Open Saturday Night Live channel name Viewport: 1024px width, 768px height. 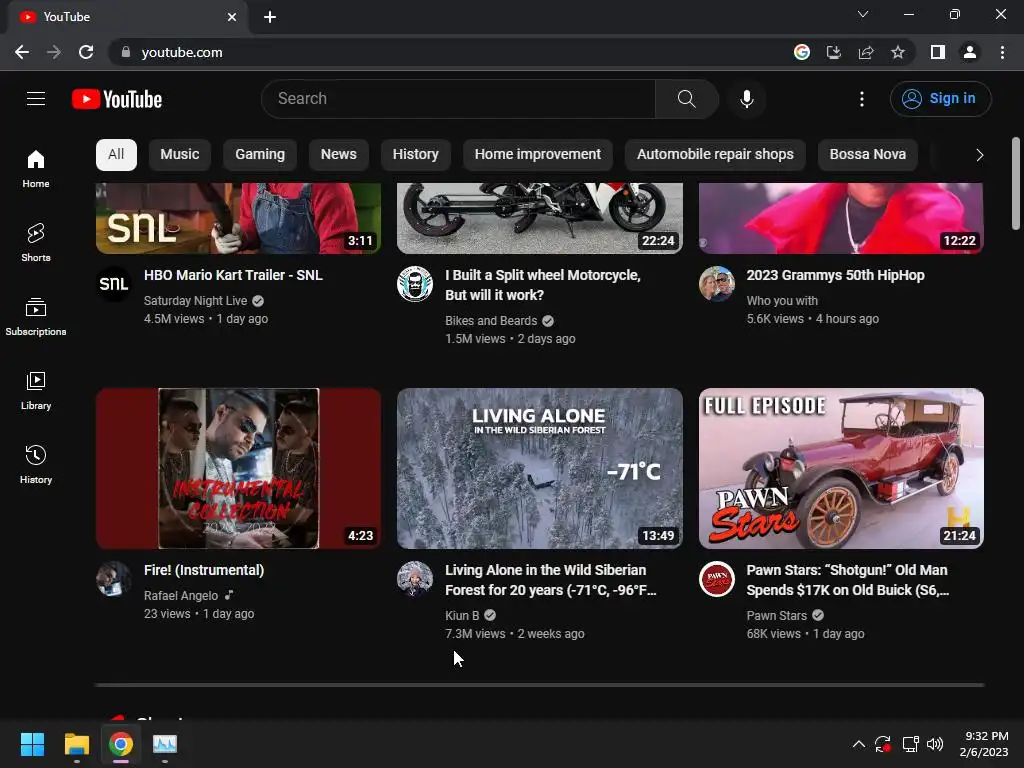coord(195,300)
